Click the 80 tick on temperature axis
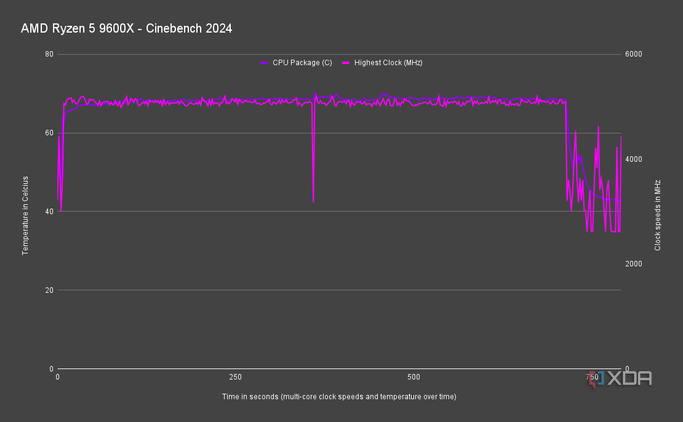The height and width of the screenshot is (422, 683). point(49,54)
